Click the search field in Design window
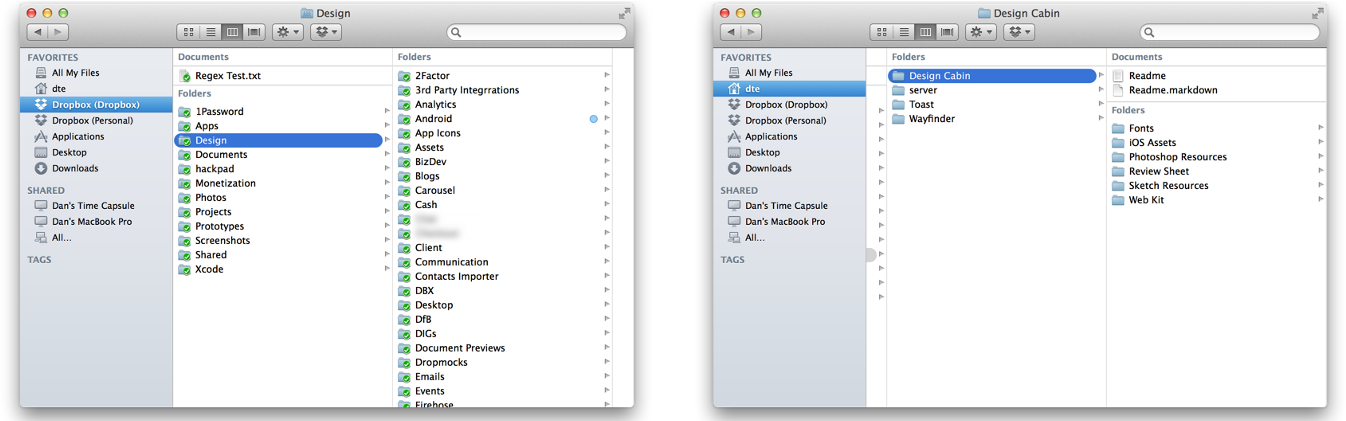 pos(537,33)
